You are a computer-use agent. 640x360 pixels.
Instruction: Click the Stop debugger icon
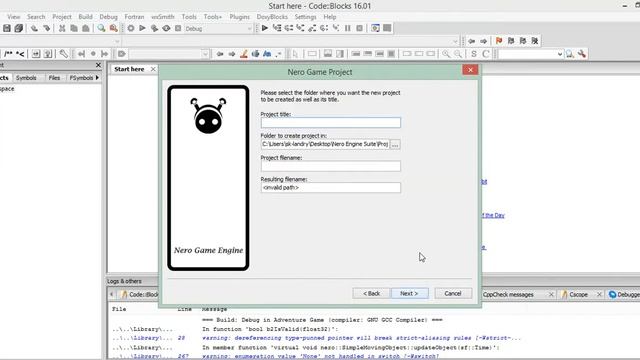[360, 28]
